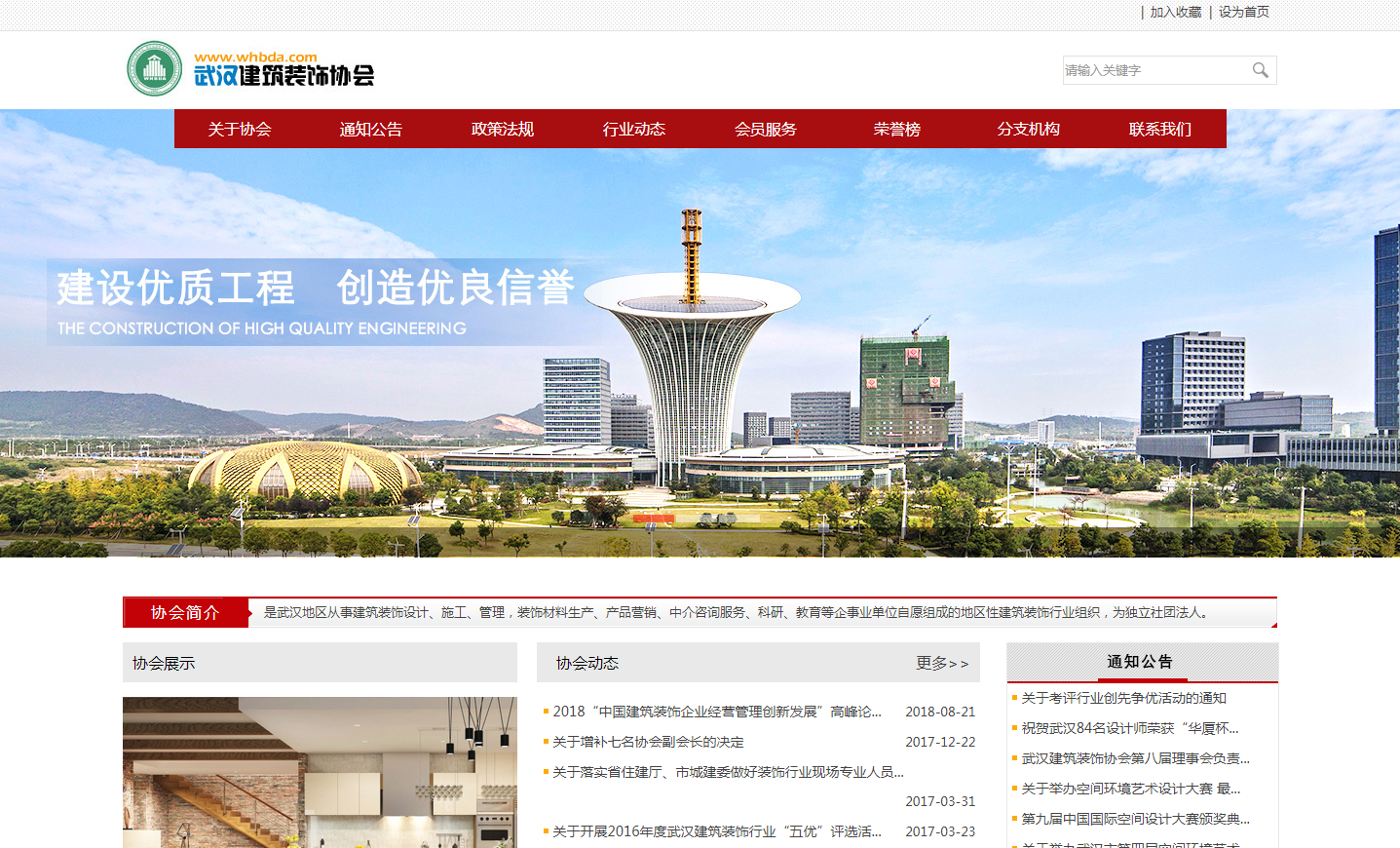Open the 通知公告 navigation item
1400x848 pixels.
coord(371,129)
